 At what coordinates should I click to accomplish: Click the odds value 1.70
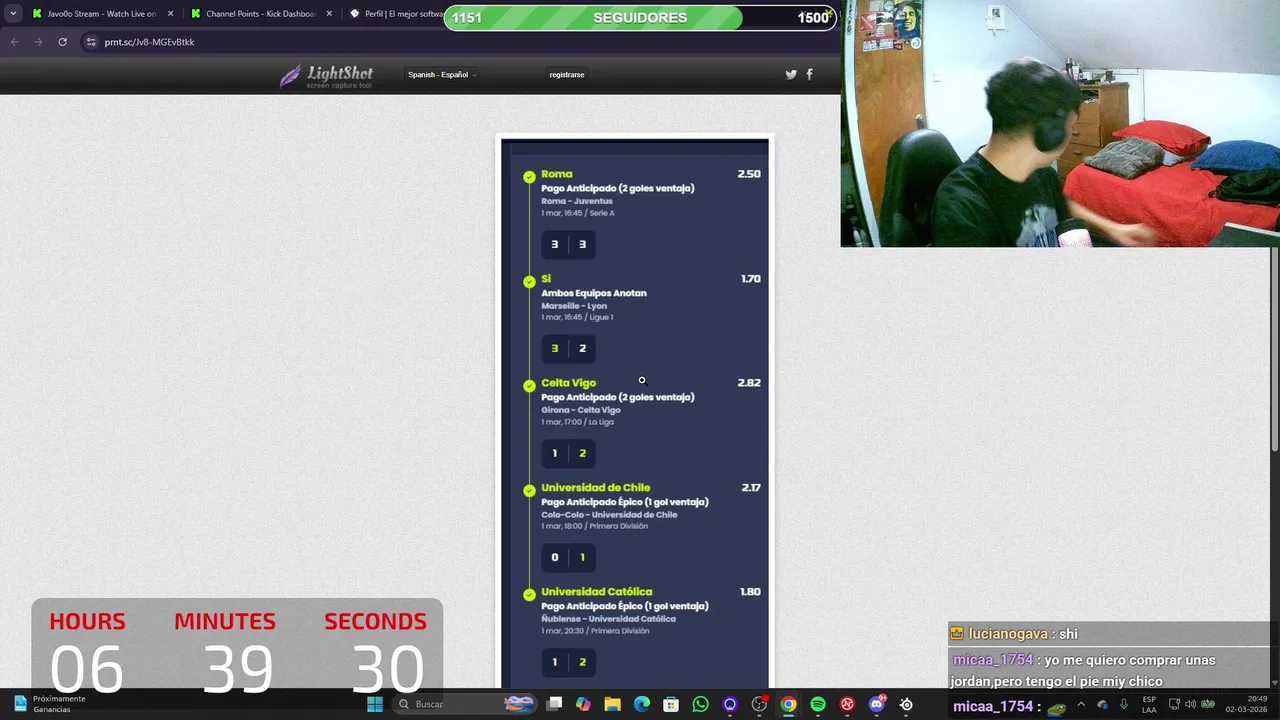(750, 279)
